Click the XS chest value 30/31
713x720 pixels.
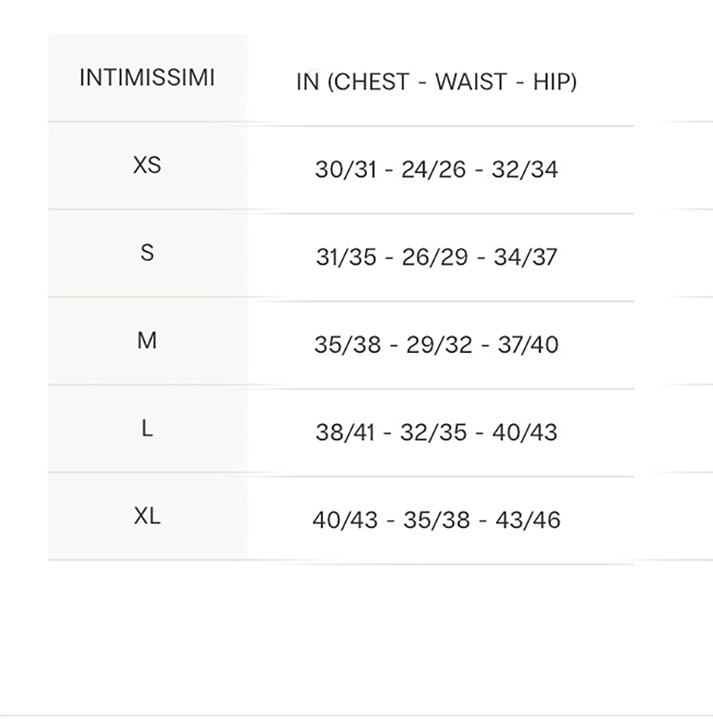coord(346,169)
